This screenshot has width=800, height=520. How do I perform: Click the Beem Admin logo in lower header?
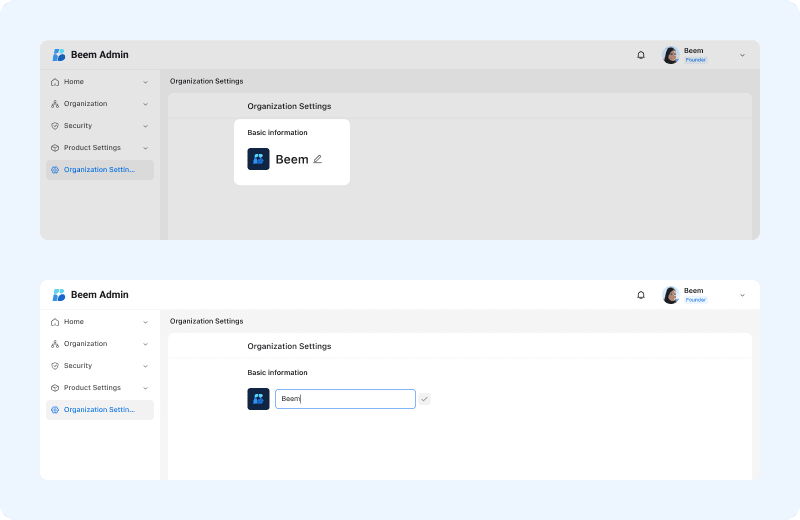point(59,295)
